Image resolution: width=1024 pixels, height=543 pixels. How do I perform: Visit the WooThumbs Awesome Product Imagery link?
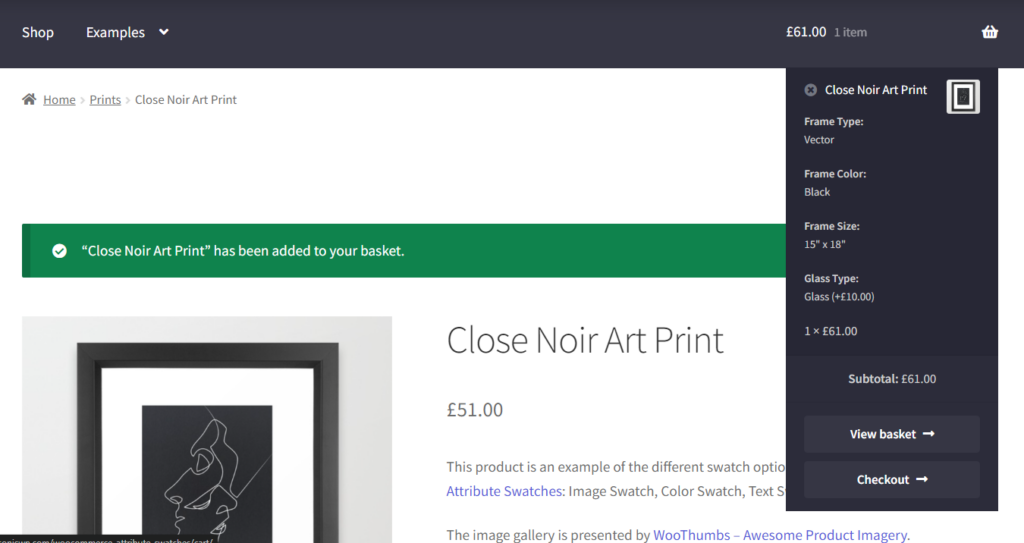(x=780, y=535)
